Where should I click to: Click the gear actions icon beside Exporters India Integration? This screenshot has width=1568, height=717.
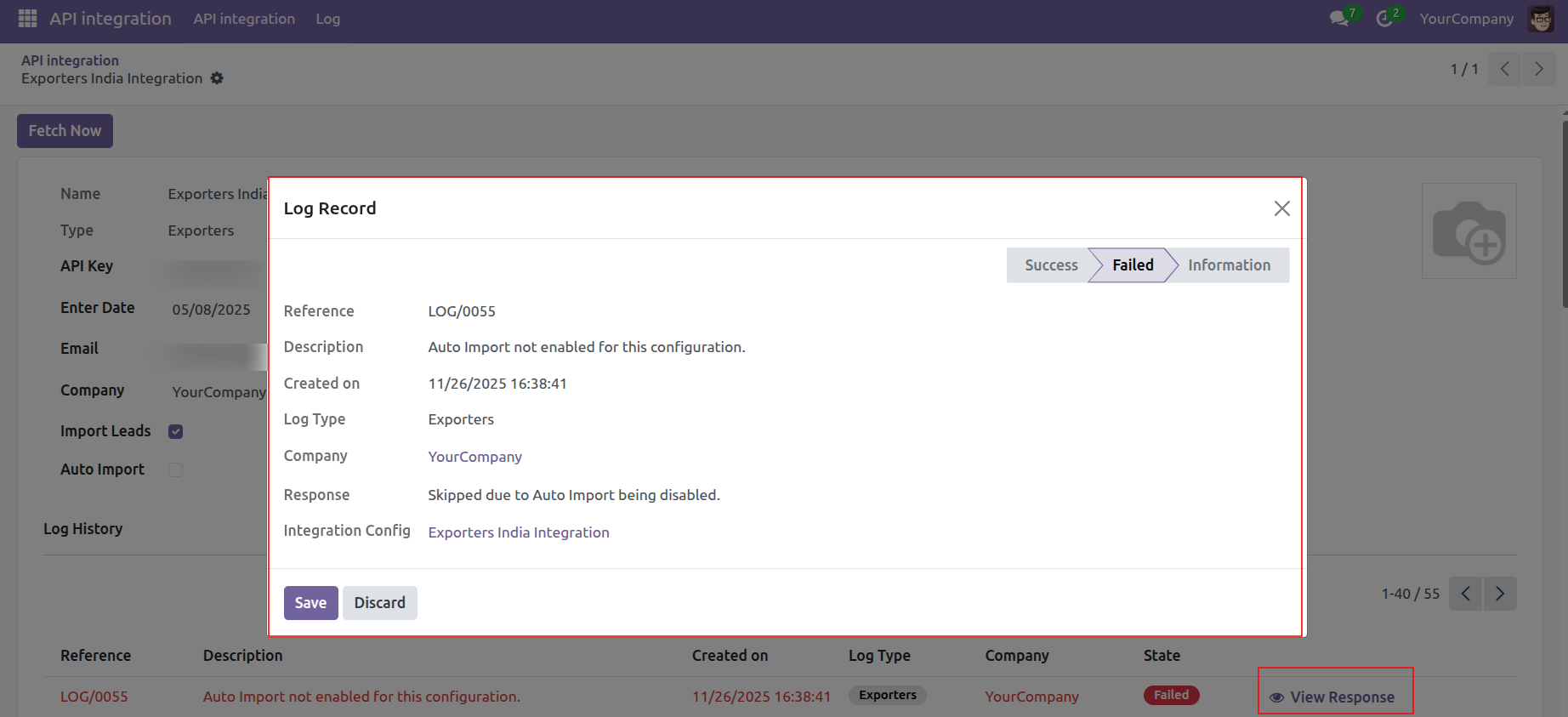pos(217,78)
